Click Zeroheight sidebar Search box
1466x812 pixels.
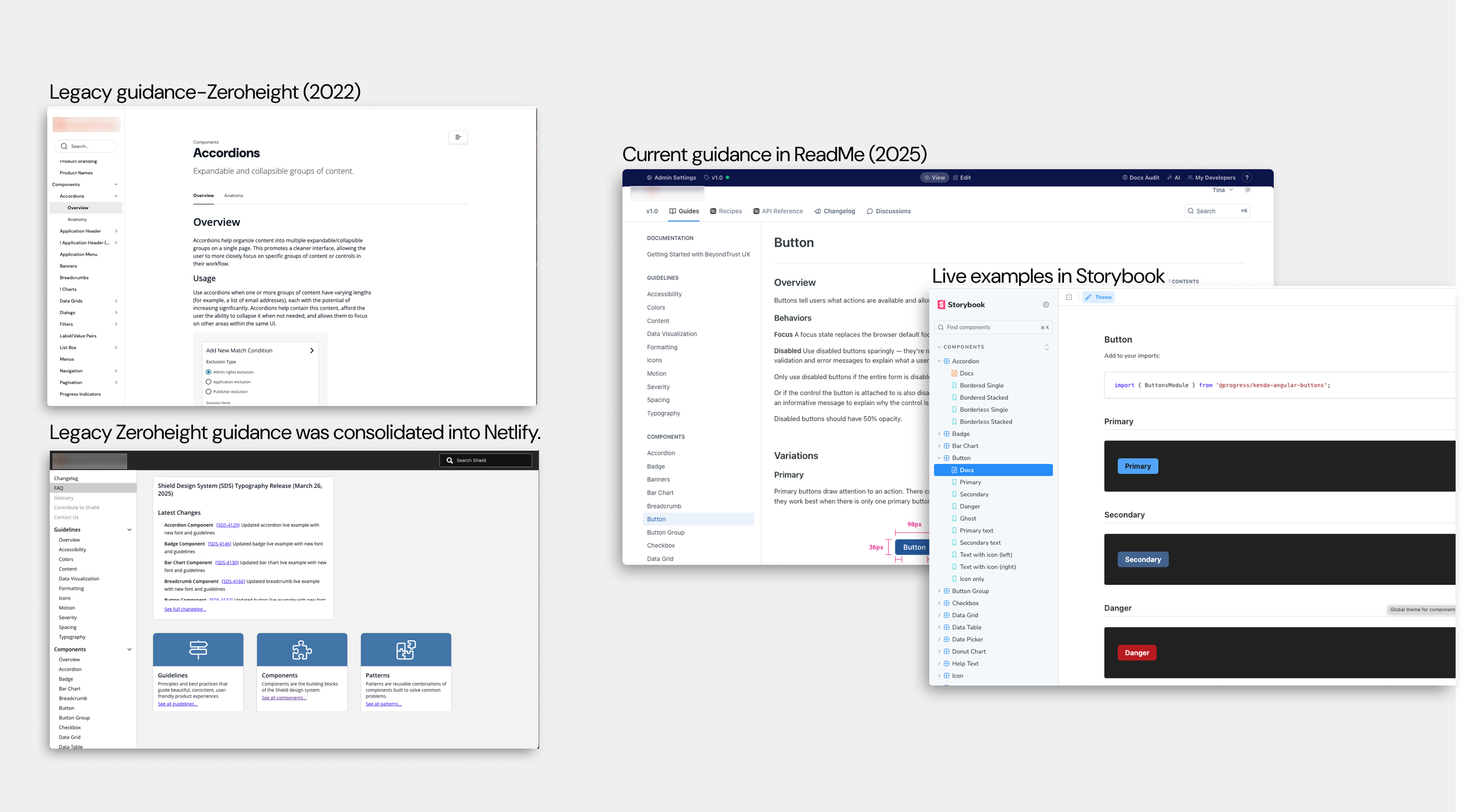click(x=86, y=146)
